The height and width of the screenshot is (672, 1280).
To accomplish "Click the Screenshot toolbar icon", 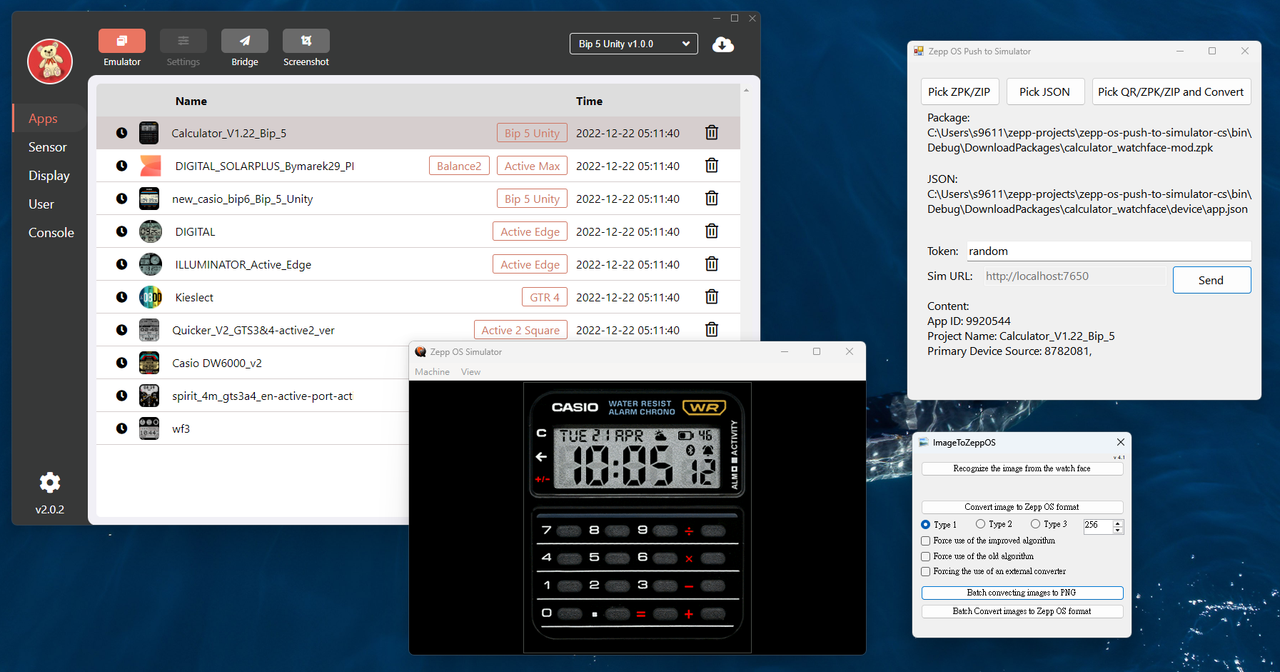I will (306, 41).
